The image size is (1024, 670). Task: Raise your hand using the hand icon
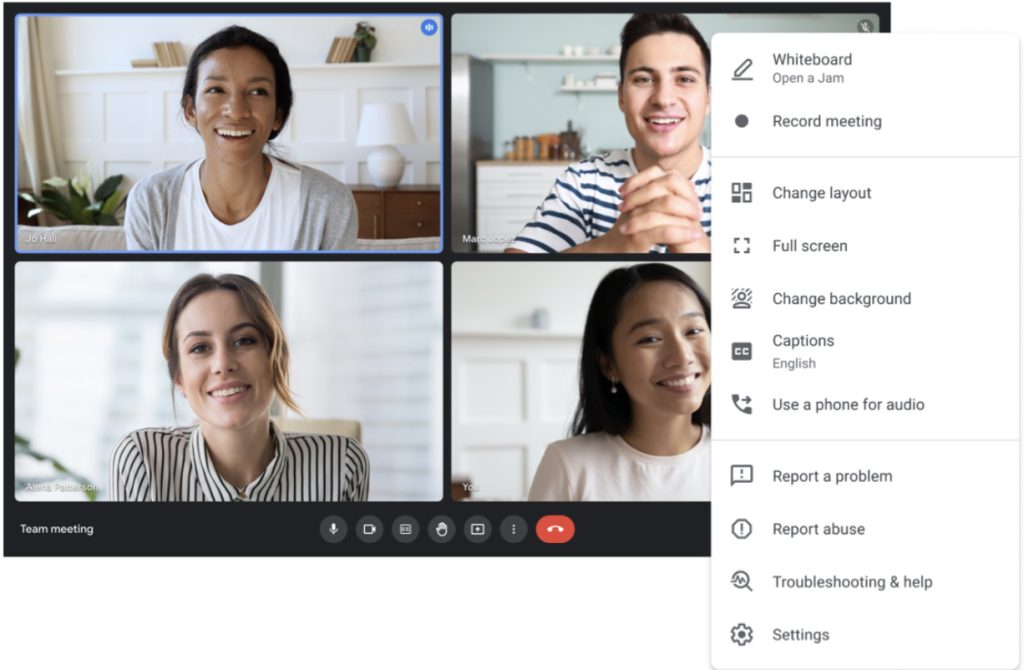441,529
